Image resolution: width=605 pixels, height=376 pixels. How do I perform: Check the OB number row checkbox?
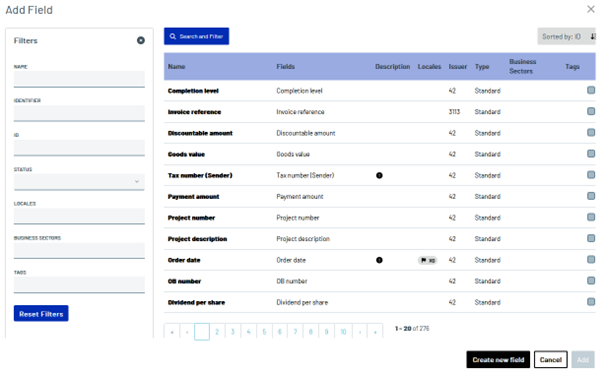click(x=591, y=281)
